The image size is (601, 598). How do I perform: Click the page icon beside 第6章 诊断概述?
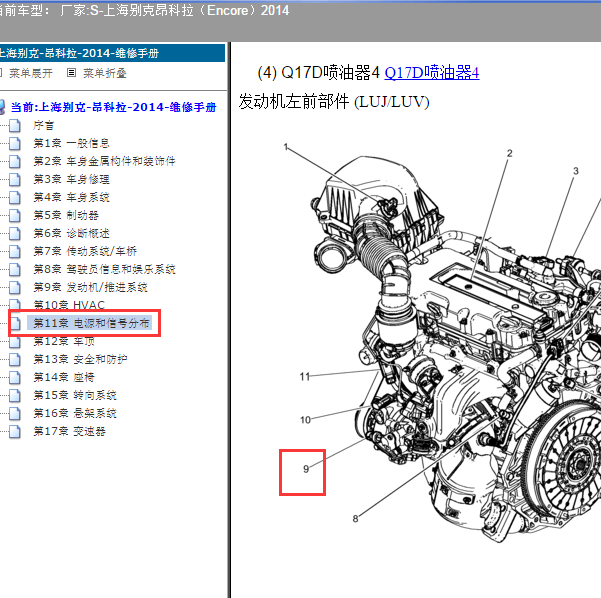pyautogui.click(x=15, y=233)
